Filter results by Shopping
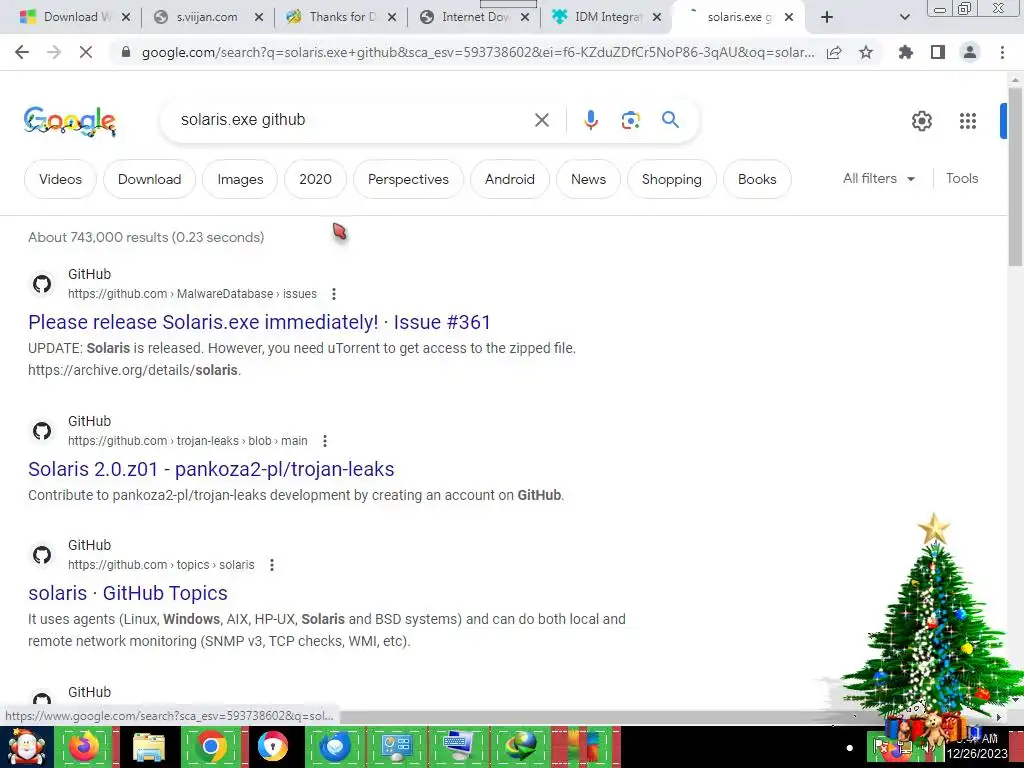The width and height of the screenshot is (1024, 768). pos(671,179)
